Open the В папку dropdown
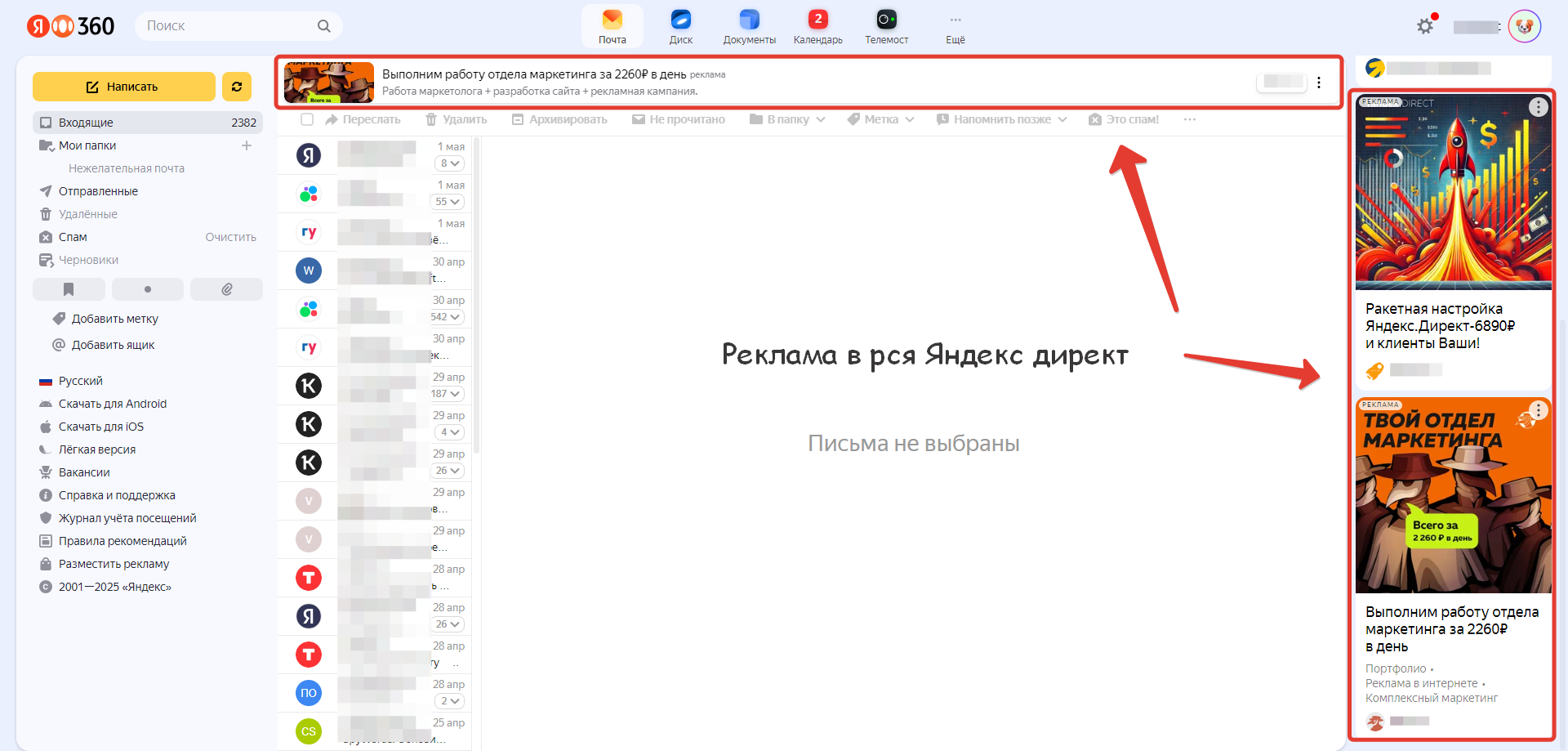1568x751 pixels. 787,119
